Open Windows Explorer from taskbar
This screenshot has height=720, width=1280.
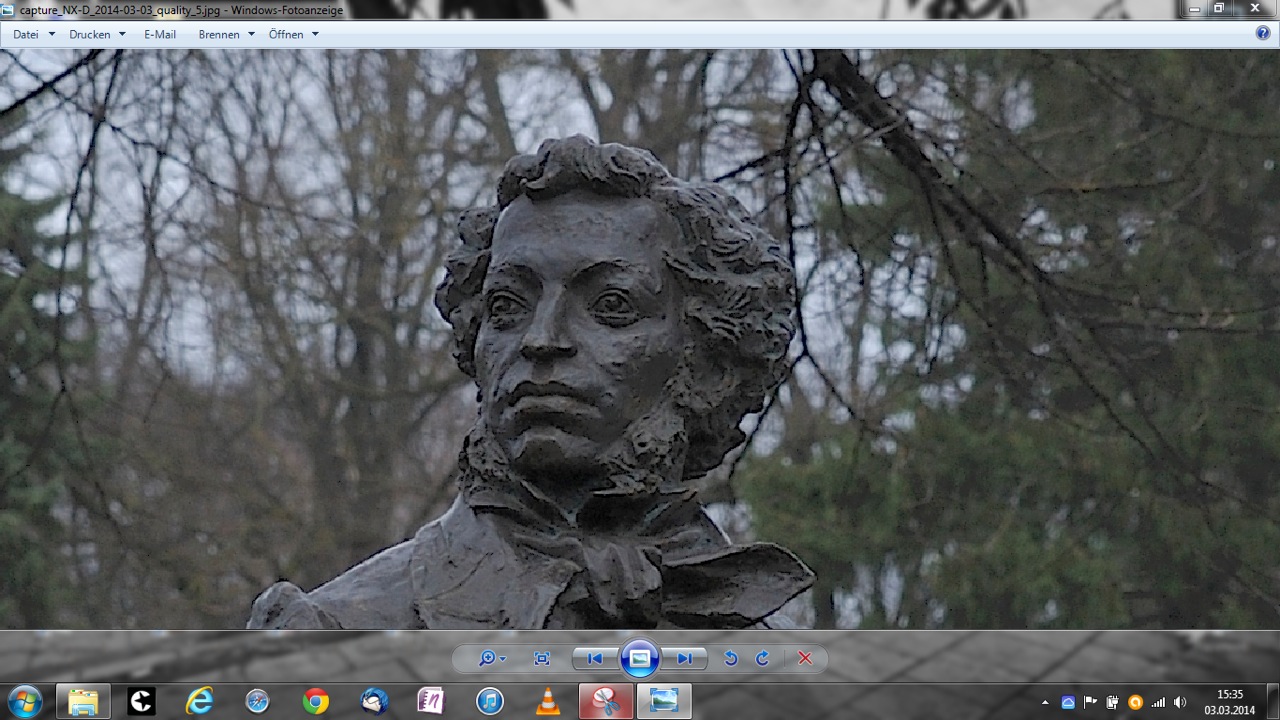83,702
